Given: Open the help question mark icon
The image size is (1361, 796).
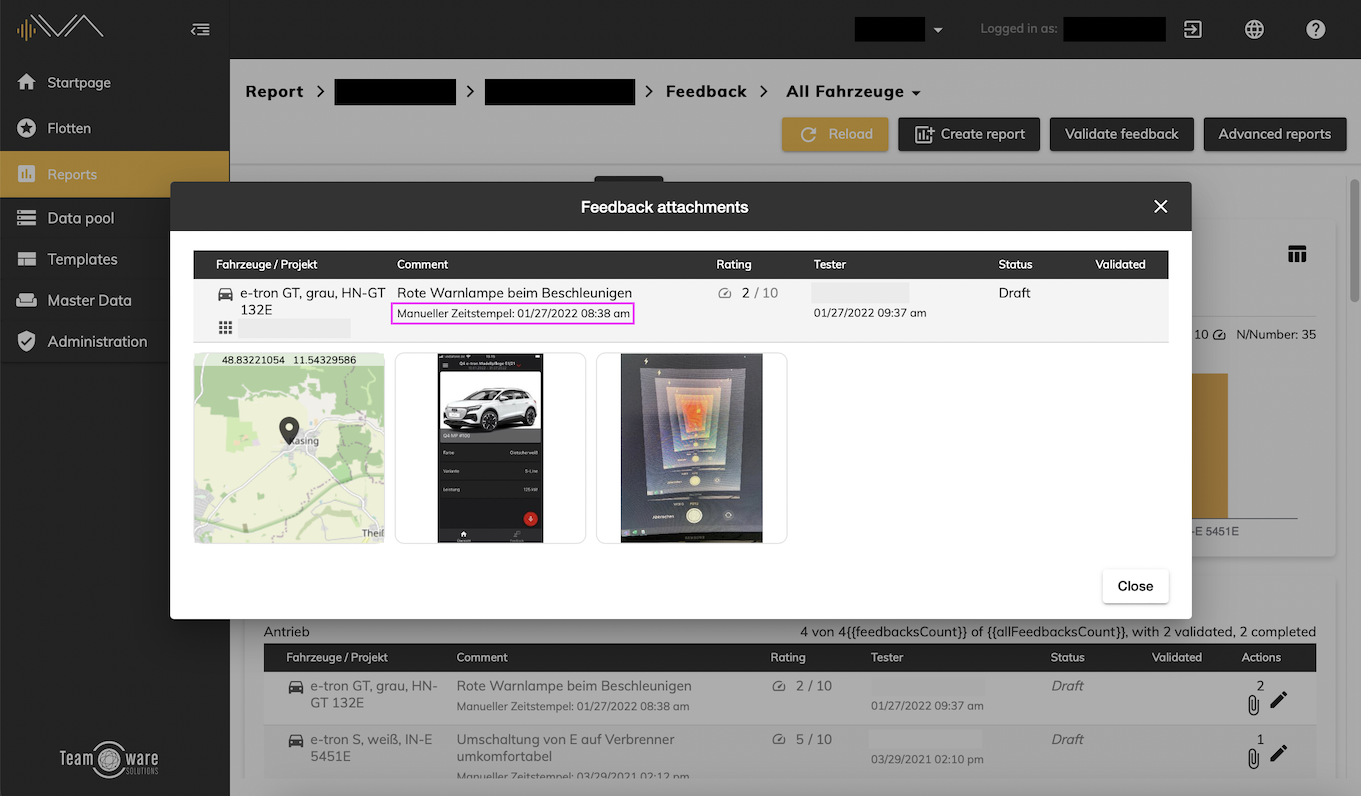Looking at the screenshot, I should click(x=1316, y=29).
